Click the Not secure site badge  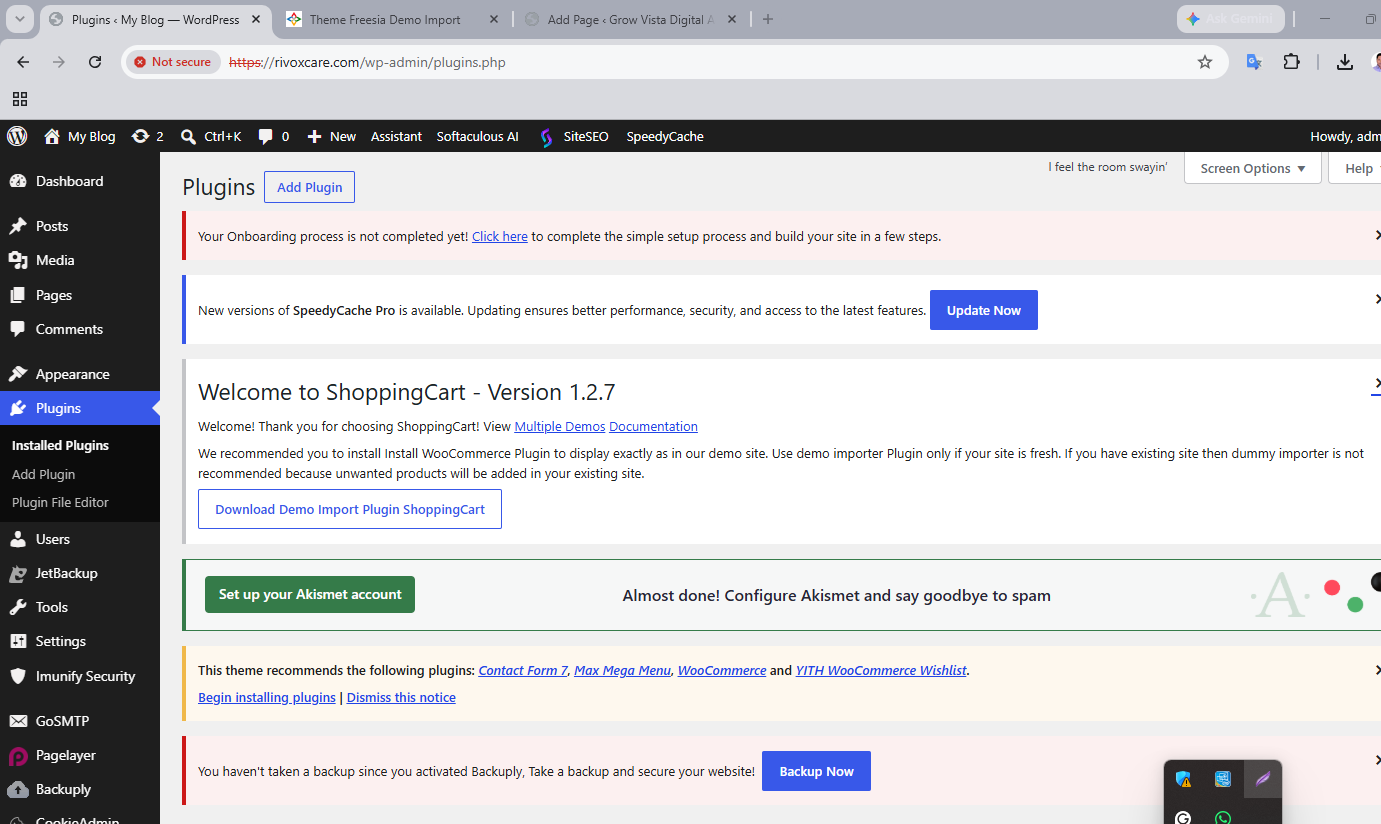[172, 62]
